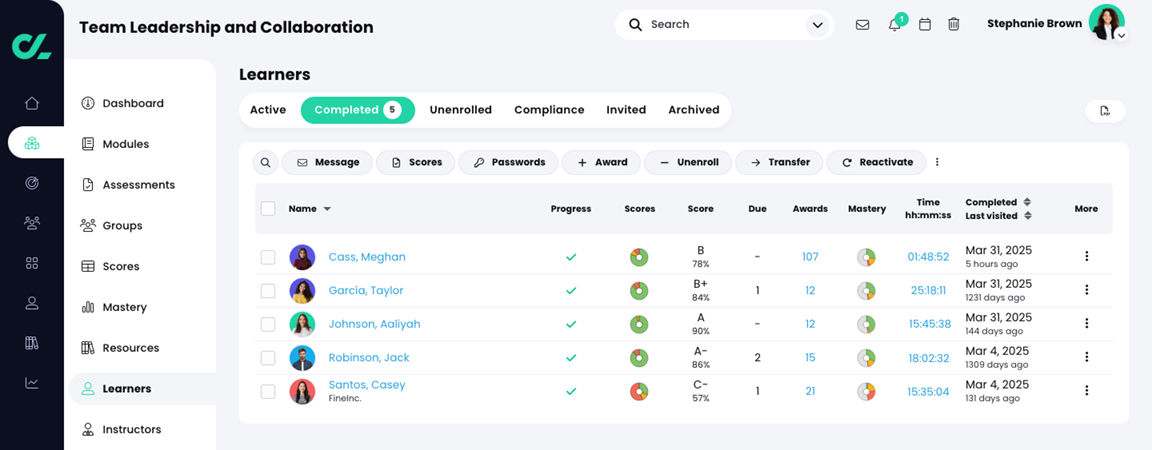
Task: Open the calendar icon in top bar
Action: coord(925,25)
